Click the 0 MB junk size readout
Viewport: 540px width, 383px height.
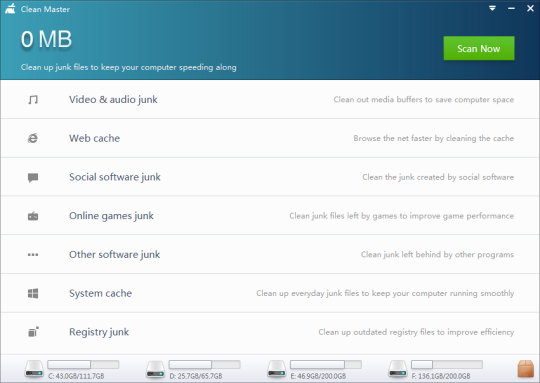(x=46, y=39)
